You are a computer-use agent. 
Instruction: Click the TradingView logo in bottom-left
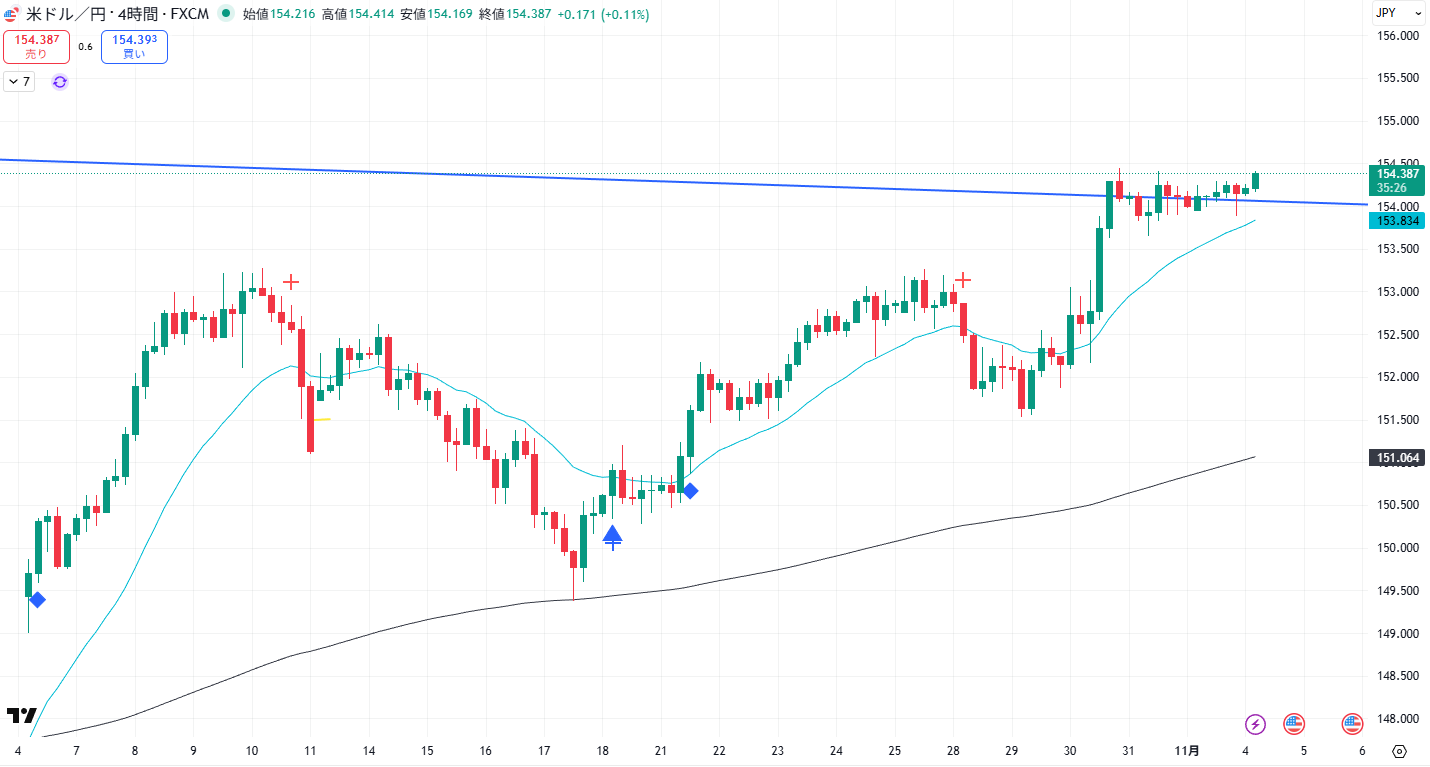pos(22,716)
